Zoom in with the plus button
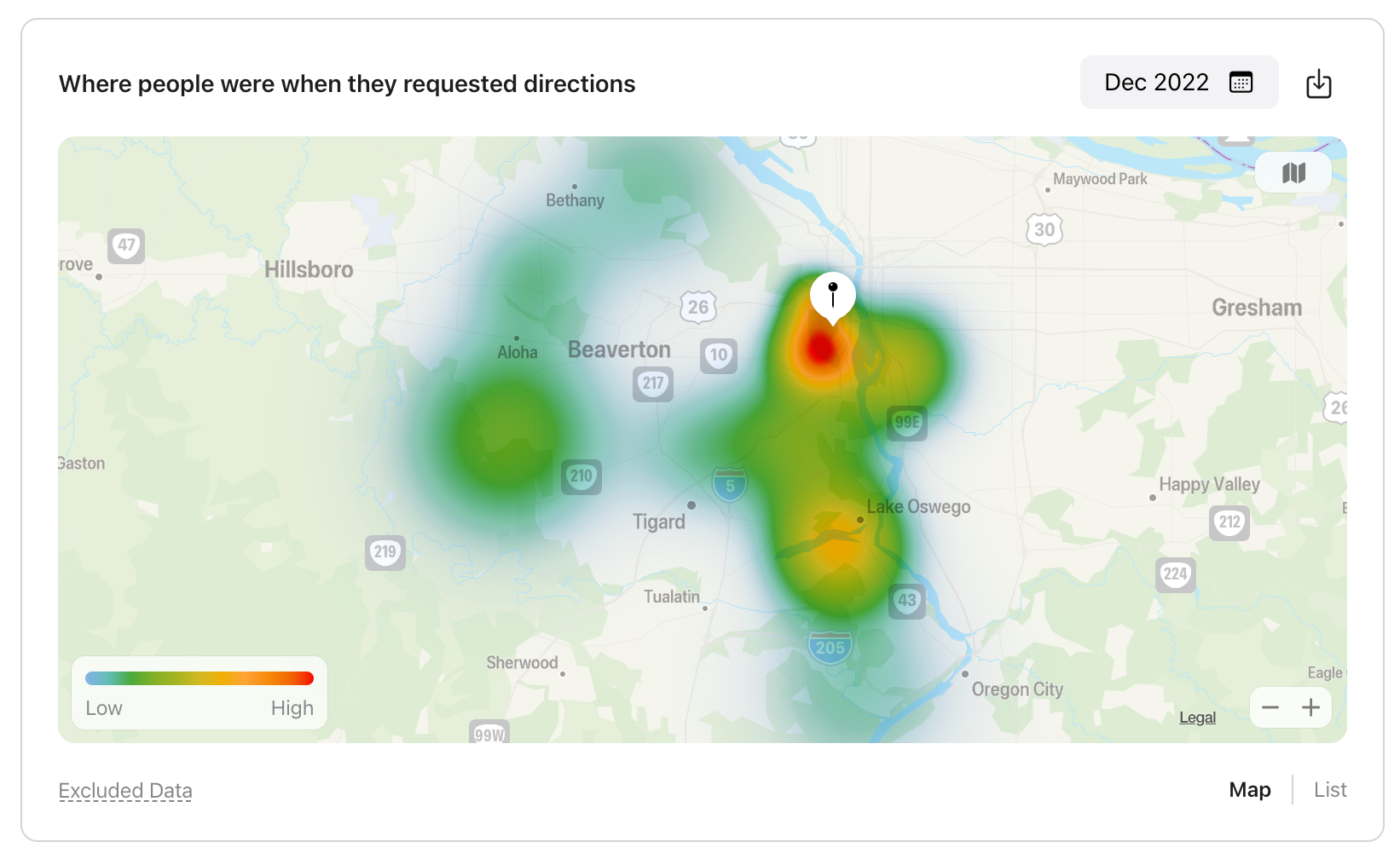This screenshot has width=1400, height=859. [1310, 707]
